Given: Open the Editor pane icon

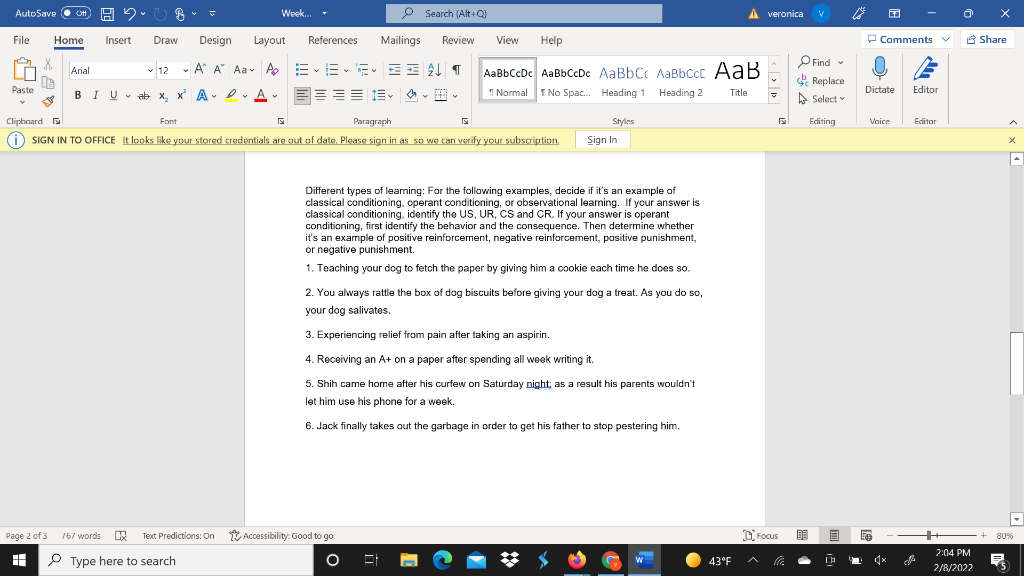Looking at the screenshot, I should tap(925, 80).
